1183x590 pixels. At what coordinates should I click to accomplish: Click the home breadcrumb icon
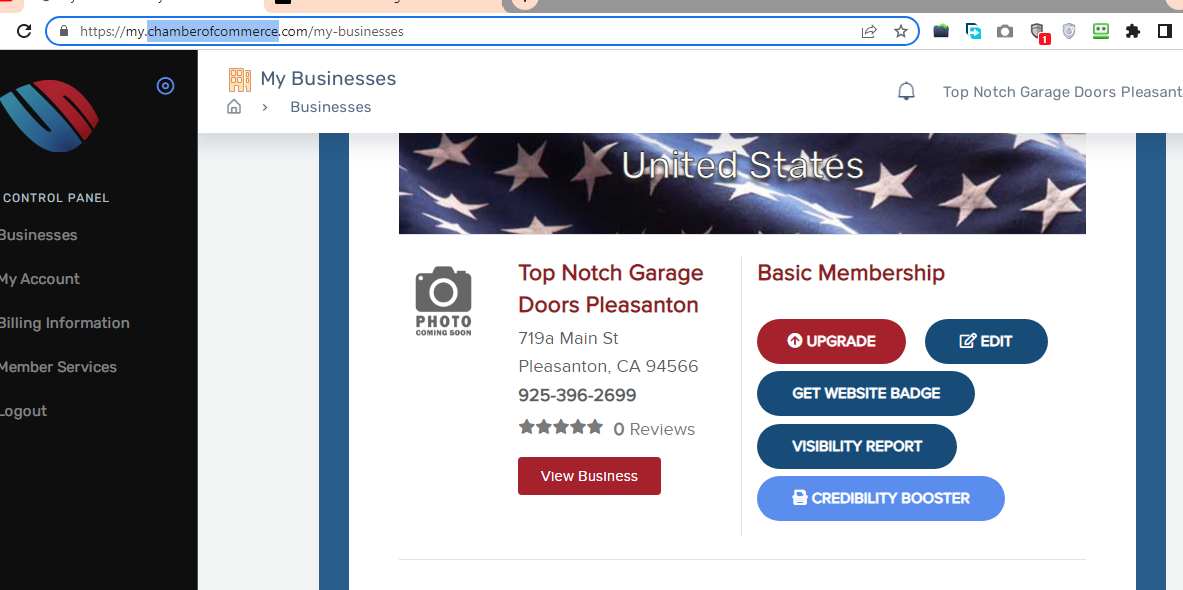click(x=234, y=106)
